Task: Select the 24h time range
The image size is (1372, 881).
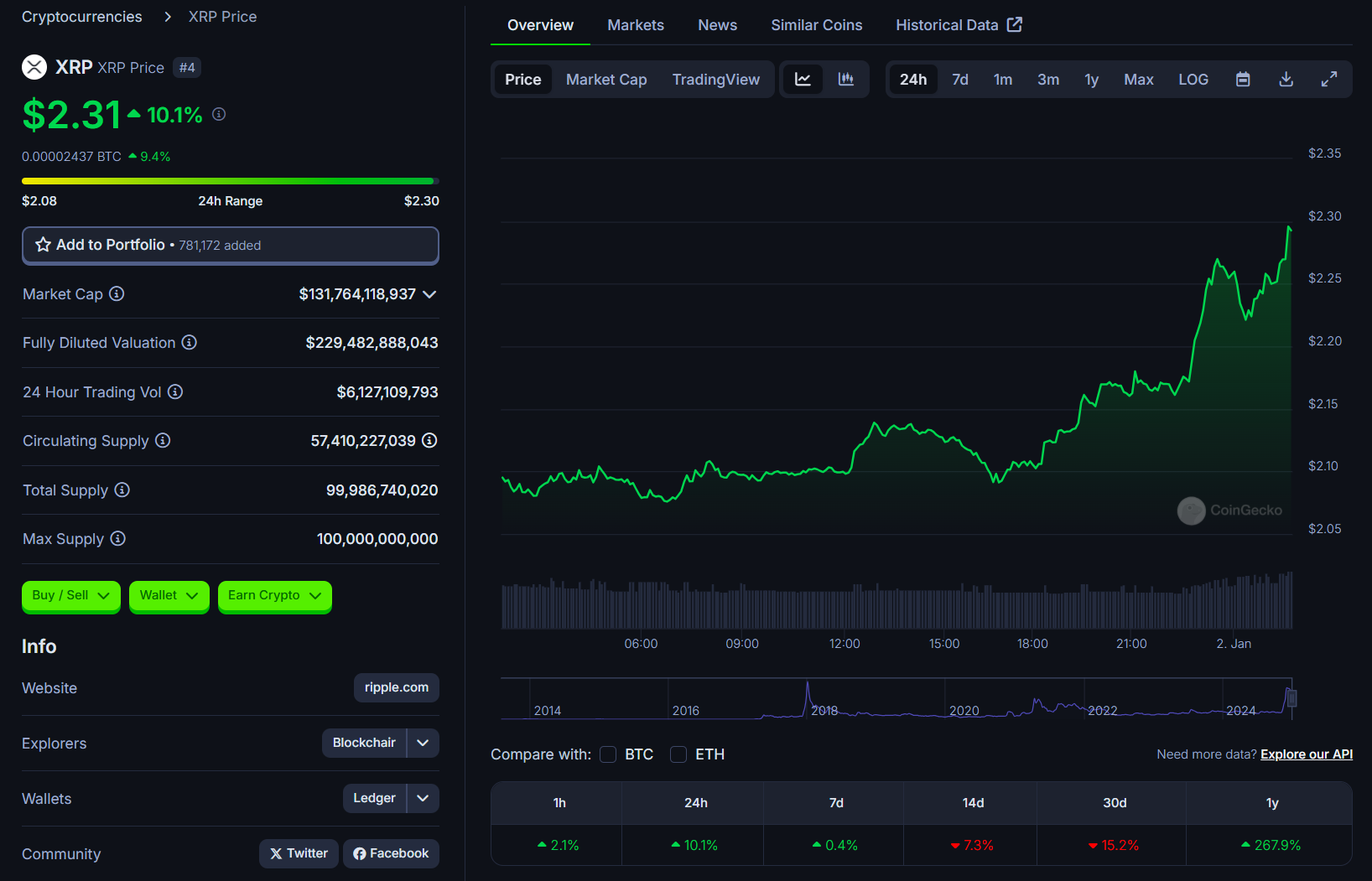Action: (913, 79)
